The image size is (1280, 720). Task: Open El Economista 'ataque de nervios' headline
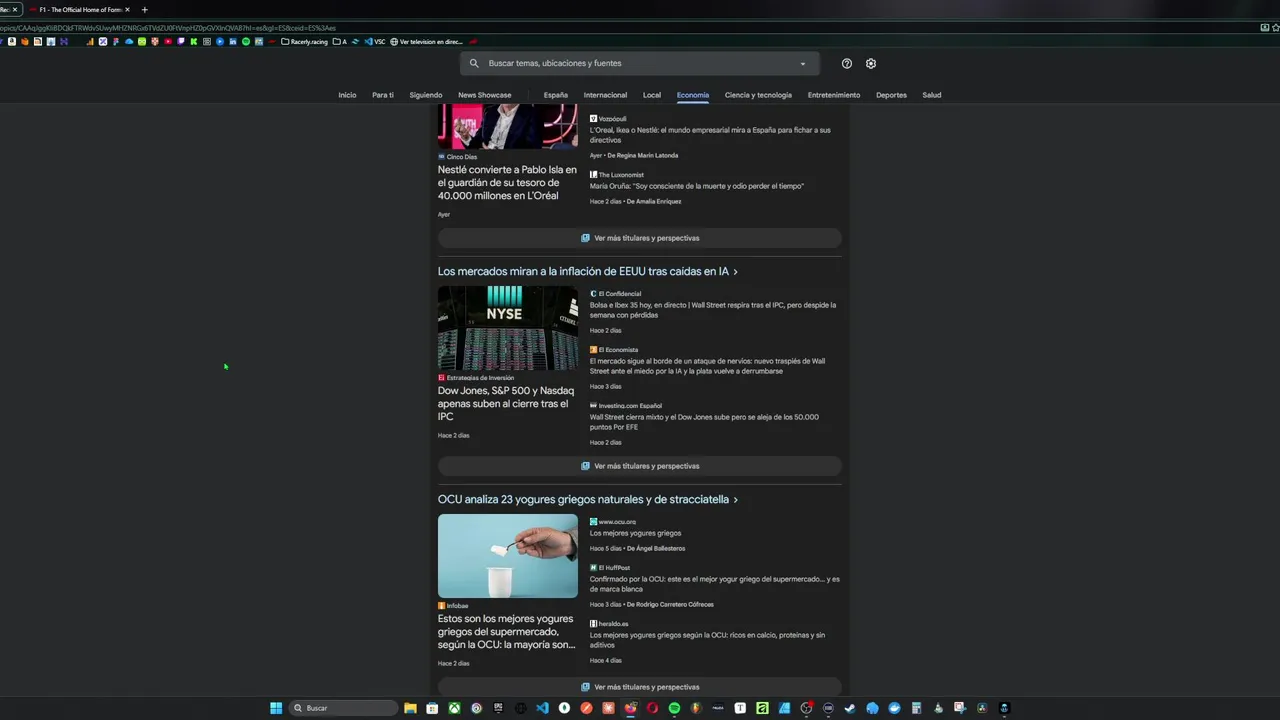(707, 366)
